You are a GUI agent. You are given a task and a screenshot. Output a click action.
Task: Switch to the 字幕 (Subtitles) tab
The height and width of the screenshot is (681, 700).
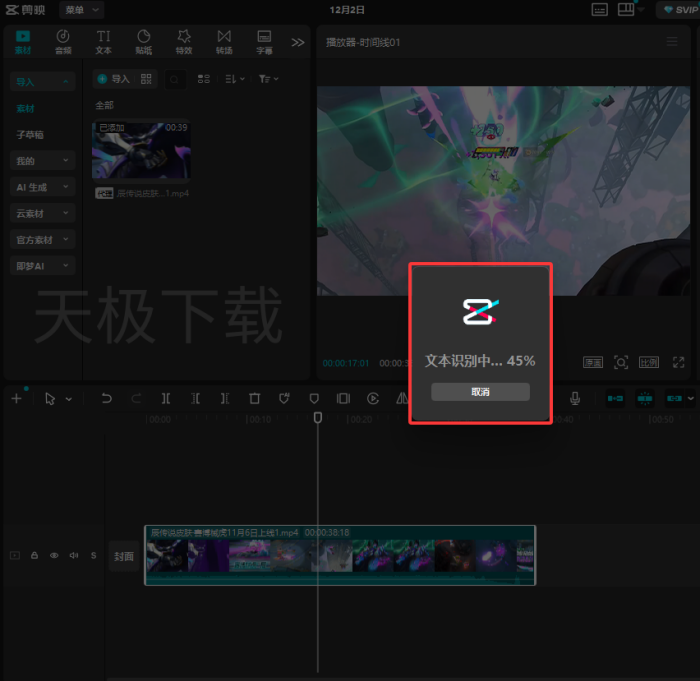click(x=264, y=41)
